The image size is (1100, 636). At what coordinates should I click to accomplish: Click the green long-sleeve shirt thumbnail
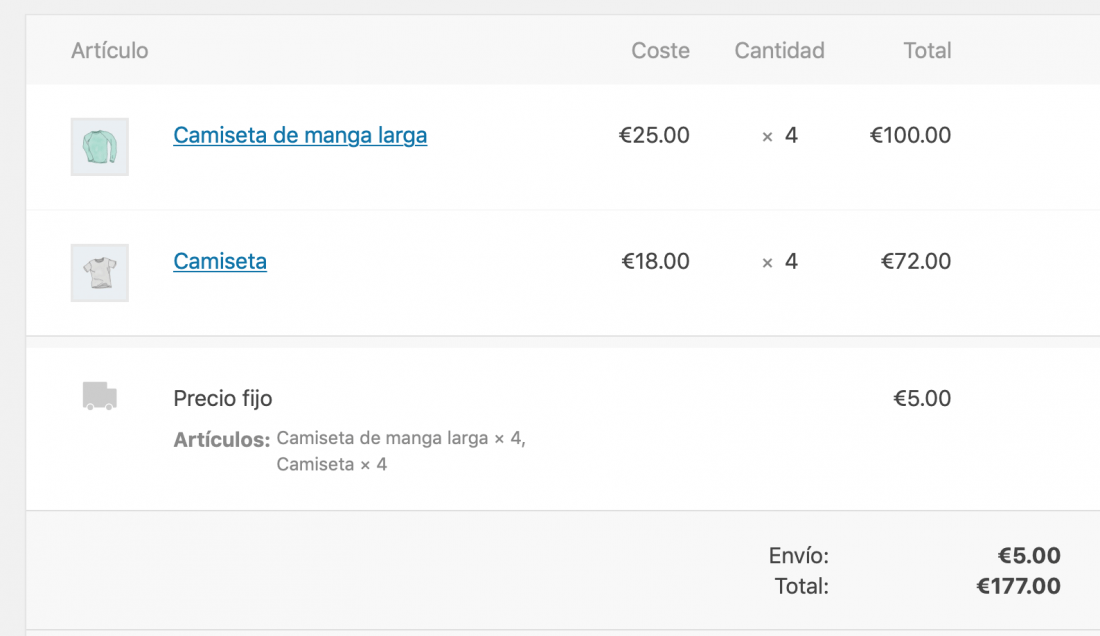[x=100, y=147]
